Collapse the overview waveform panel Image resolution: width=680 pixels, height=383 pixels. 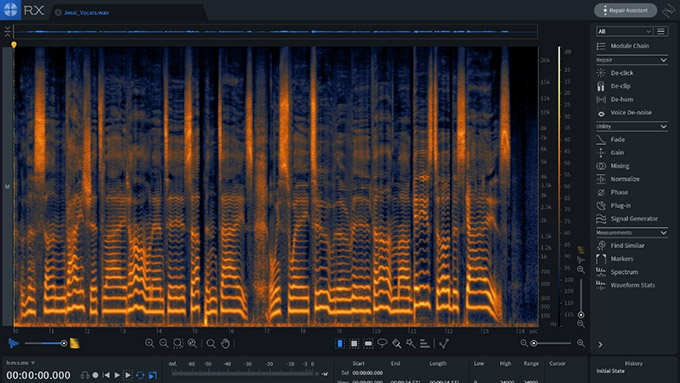7,31
